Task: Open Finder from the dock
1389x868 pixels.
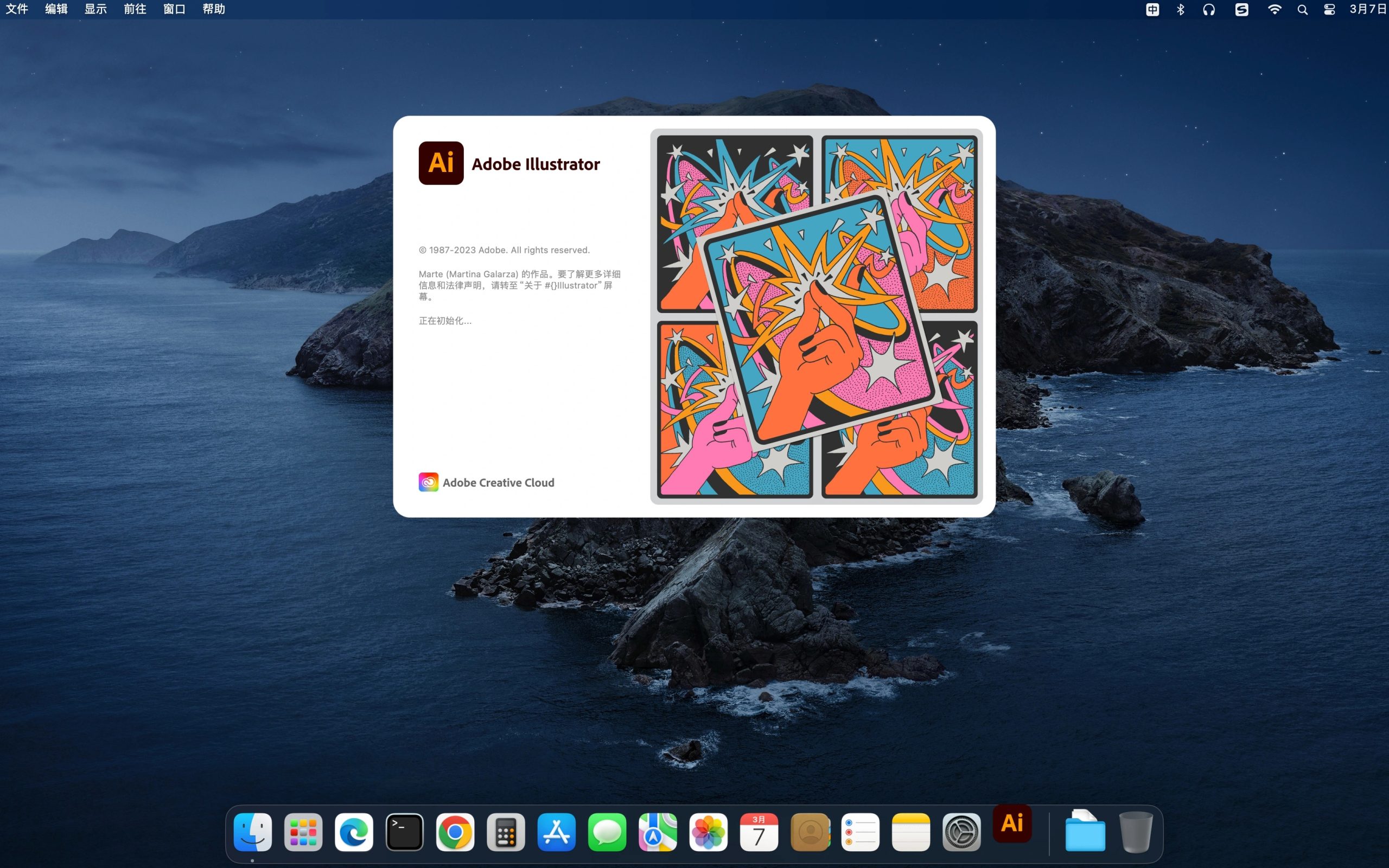Action: (253, 832)
